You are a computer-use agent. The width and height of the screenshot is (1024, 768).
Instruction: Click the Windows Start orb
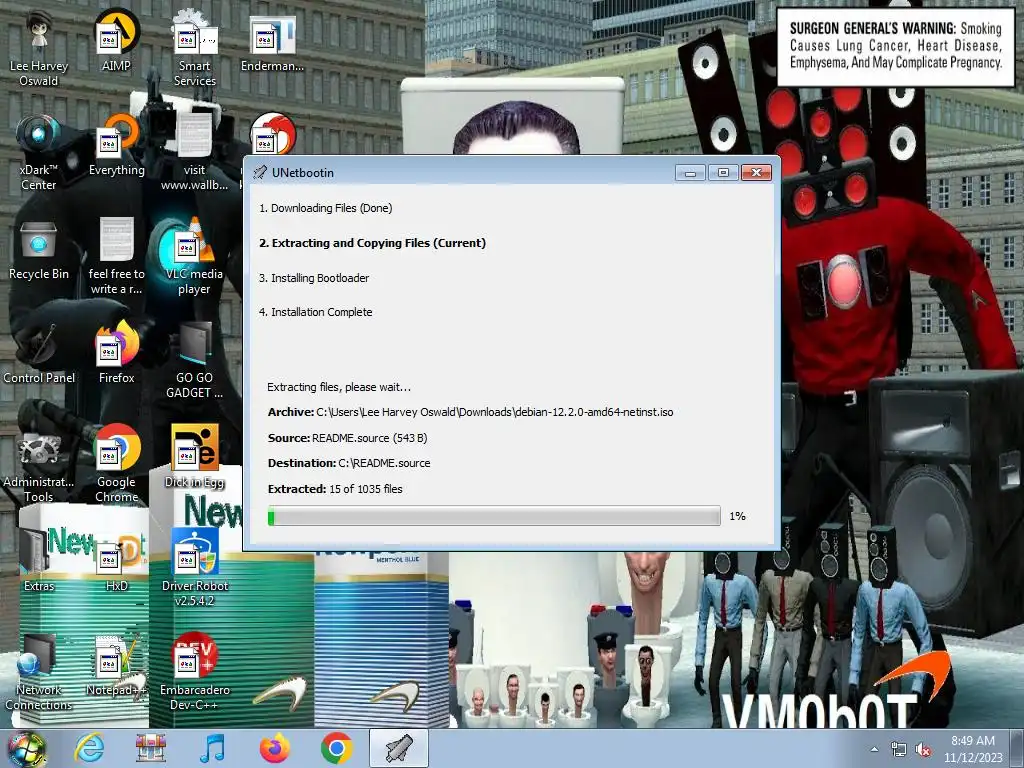27,748
